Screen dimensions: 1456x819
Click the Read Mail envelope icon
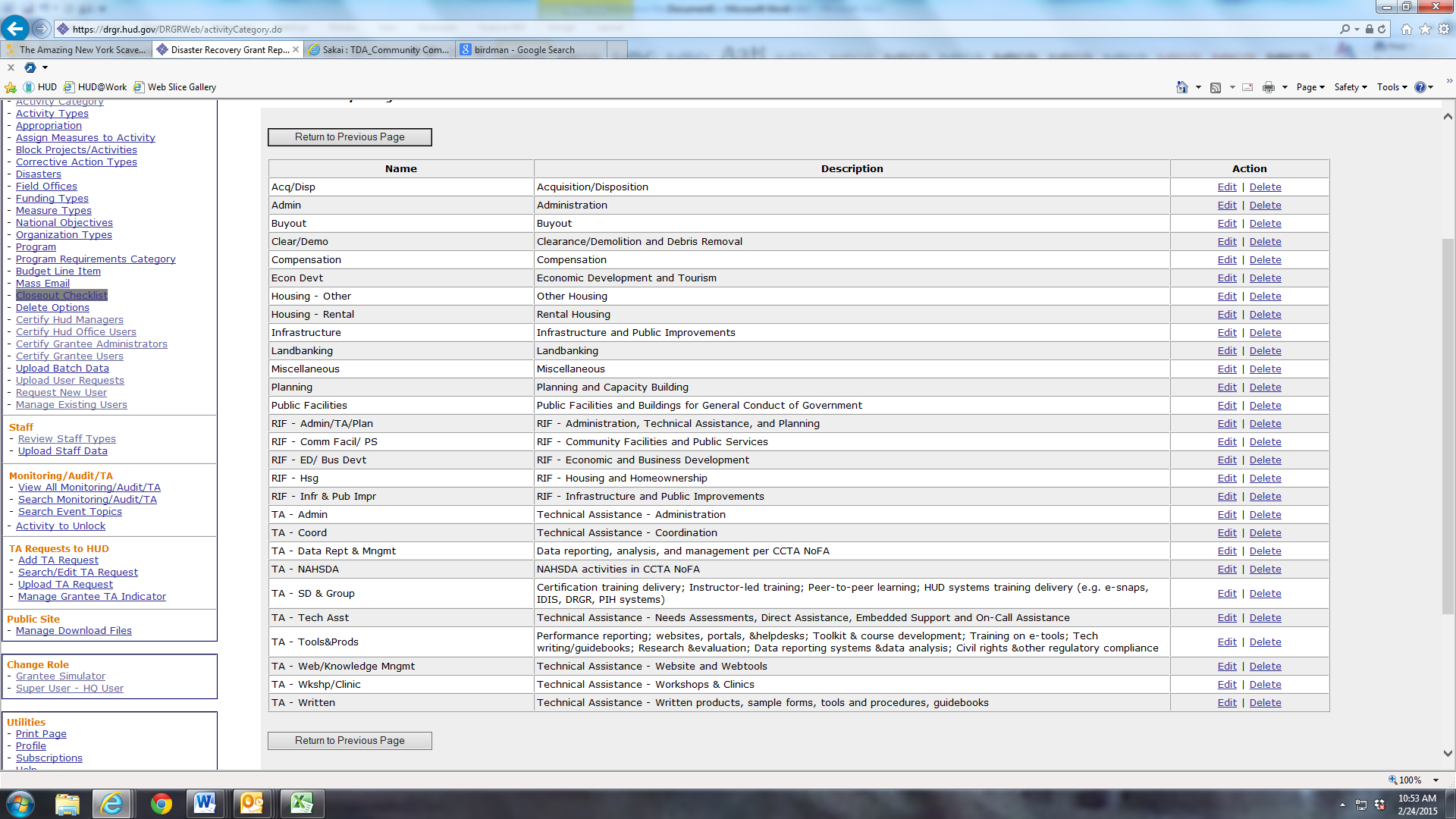pyautogui.click(x=1247, y=87)
